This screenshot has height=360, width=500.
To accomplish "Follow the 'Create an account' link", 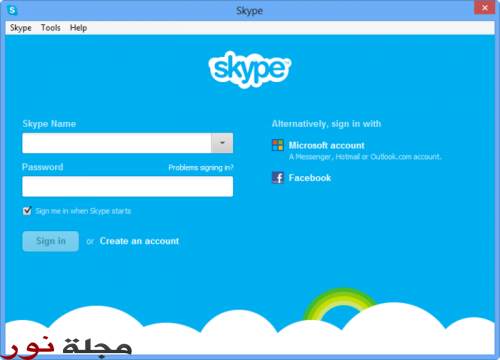I will [139, 241].
